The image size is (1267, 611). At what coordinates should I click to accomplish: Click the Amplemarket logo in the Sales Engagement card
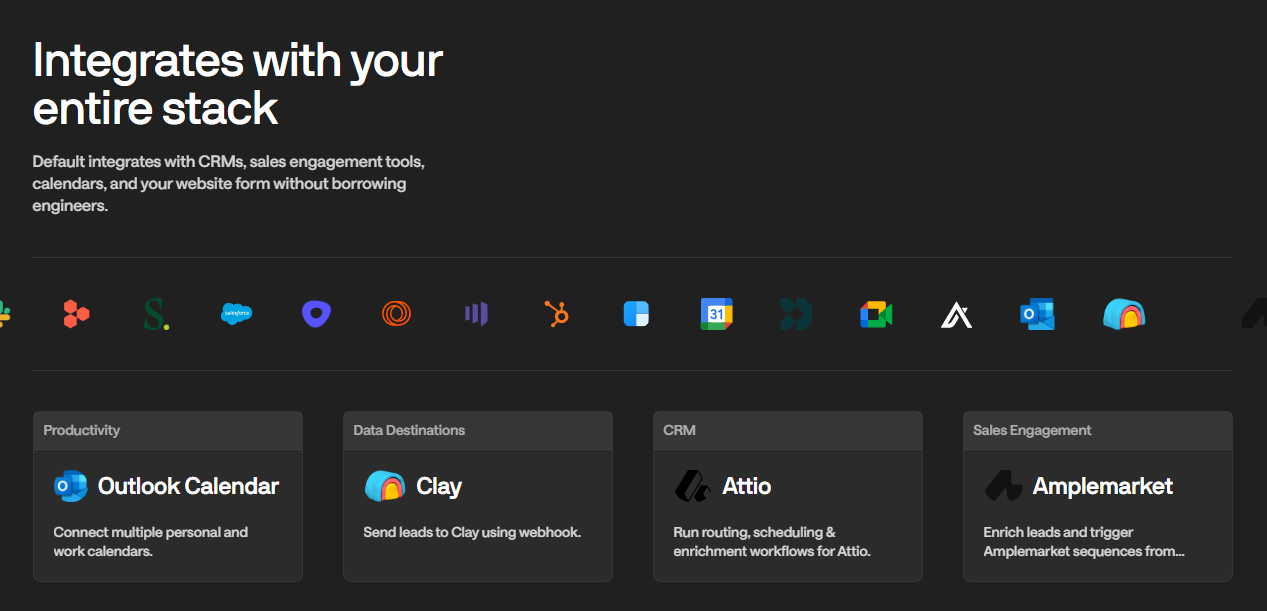click(x=1003, y=487)
